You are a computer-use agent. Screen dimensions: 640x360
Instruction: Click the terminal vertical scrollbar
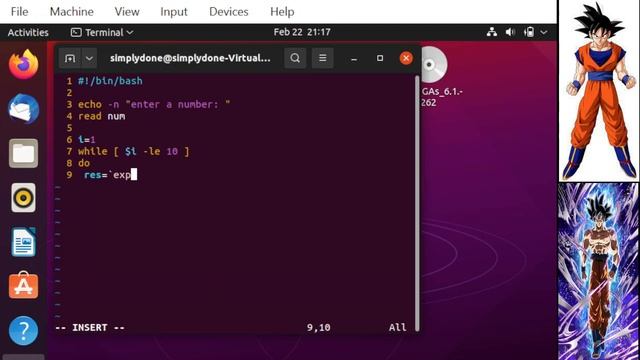pyautogui.click(x=417, y=203)
